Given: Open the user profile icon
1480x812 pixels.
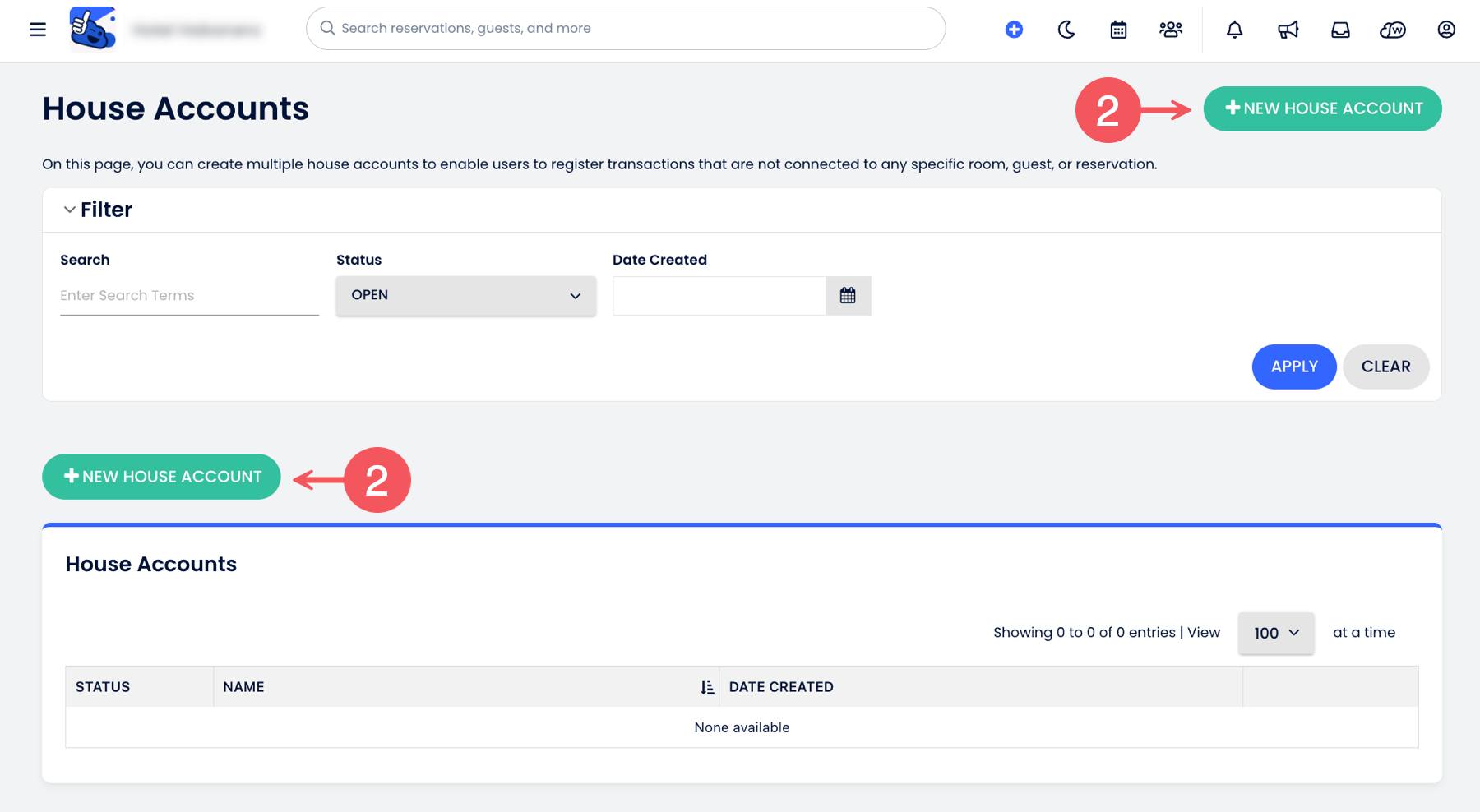Looking at the screenshot, I should click(x=1445, y=30).
